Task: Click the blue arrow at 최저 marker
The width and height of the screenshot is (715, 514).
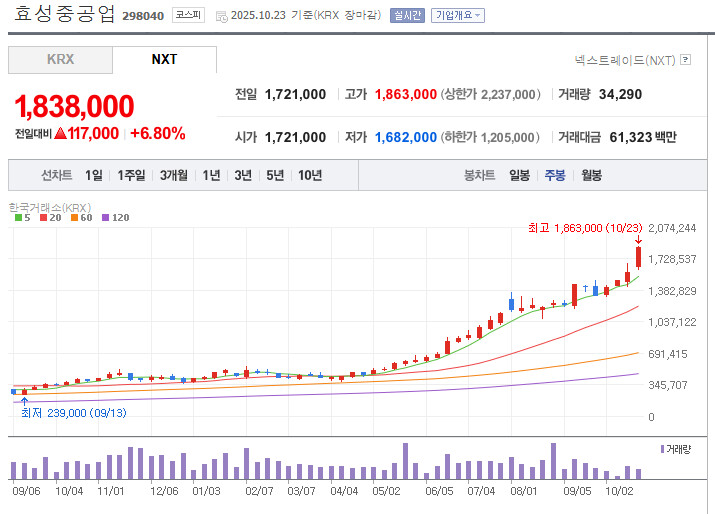Action: pos(25,400)
